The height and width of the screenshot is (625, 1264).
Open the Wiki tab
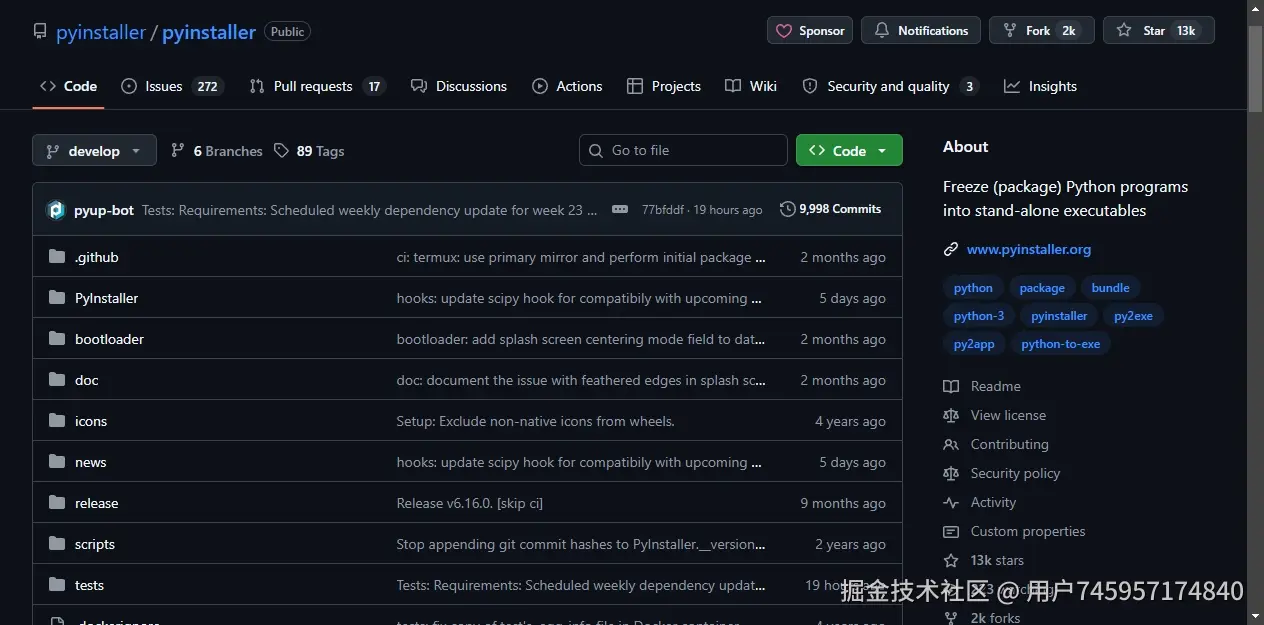point(751,86)
